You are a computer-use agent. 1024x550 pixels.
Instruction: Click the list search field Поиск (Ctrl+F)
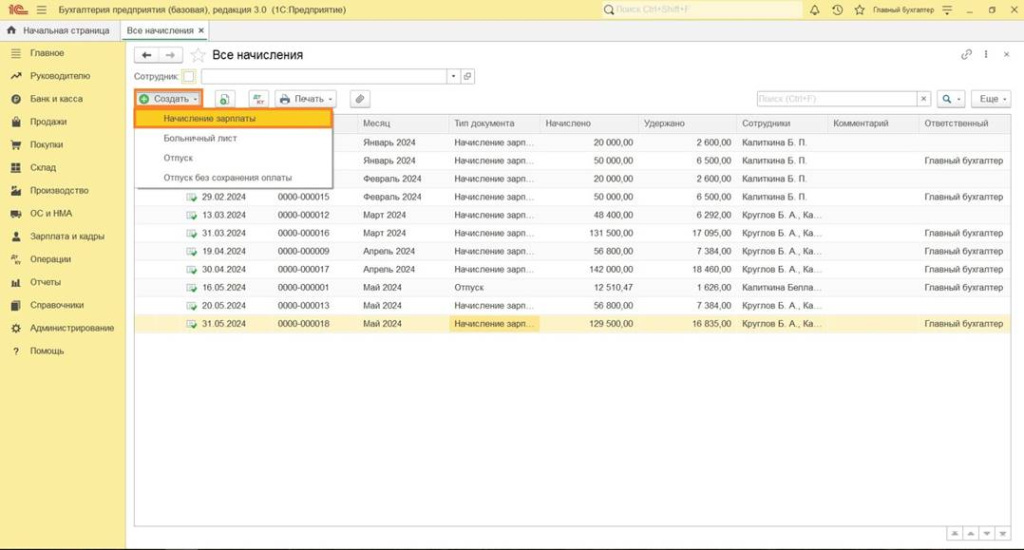tap(836, 99)
